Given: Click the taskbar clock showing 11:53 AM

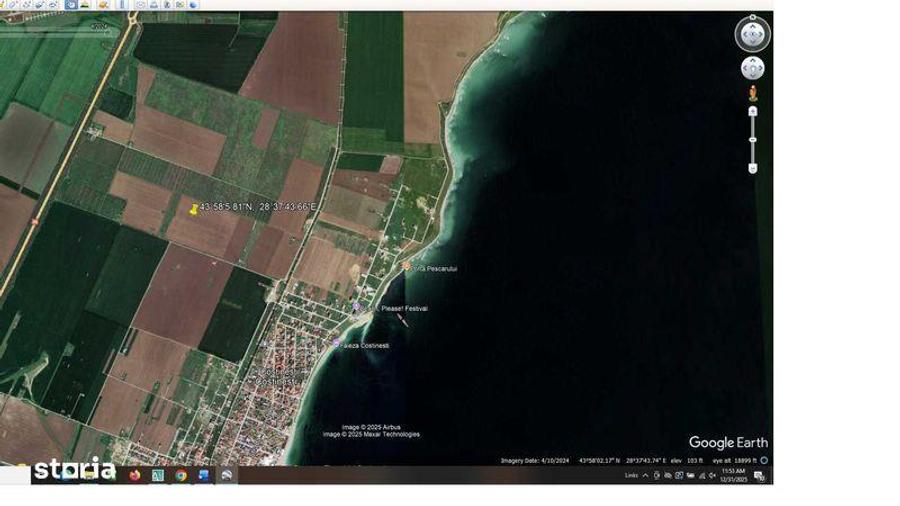Looking at the screenshot, I should [x=733, y=475].
